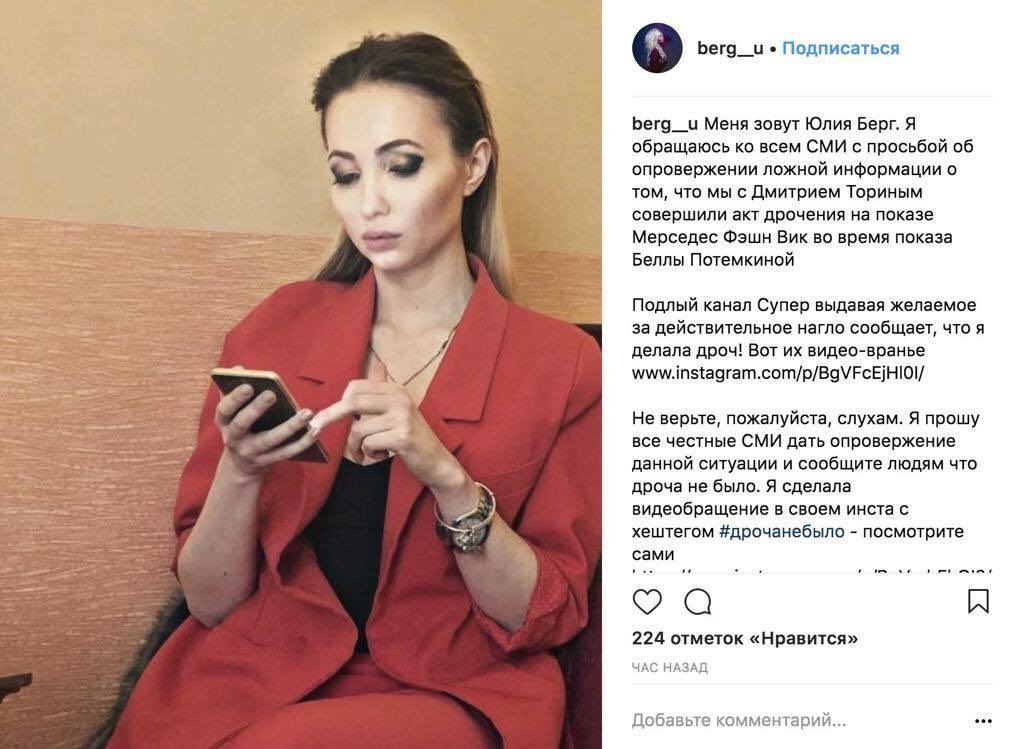
Task: Click the Меня зовут Юлия Берг caption text
Action: pos(810,123)
